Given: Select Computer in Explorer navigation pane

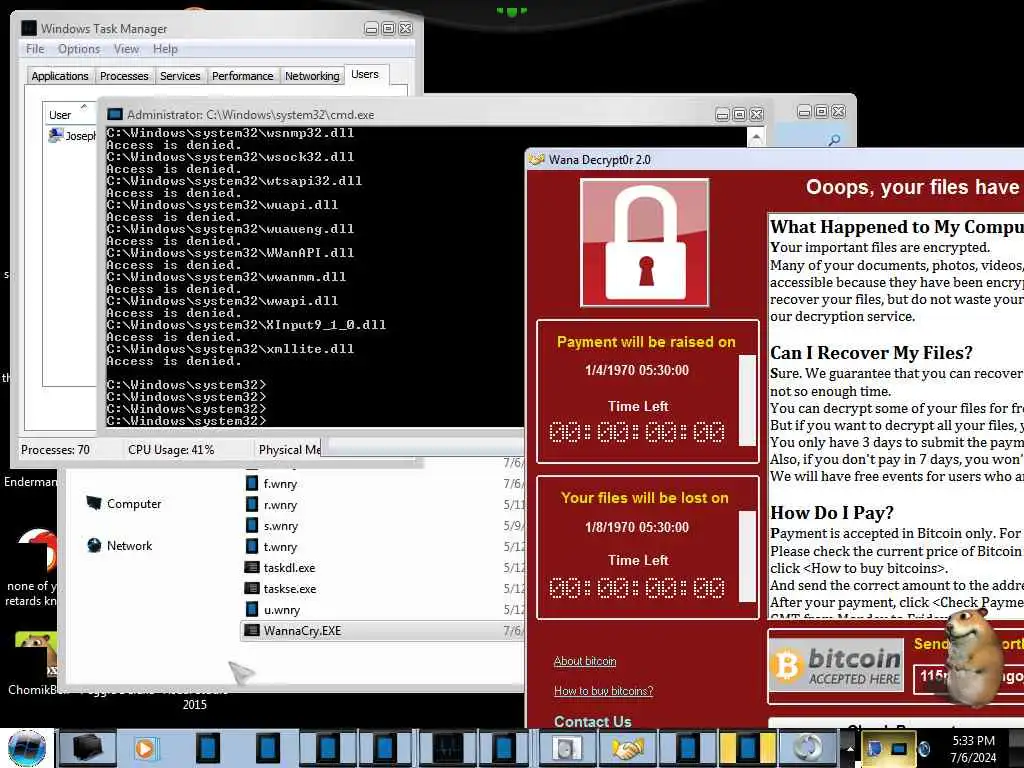Looking at the screenshot, I should point(125,504).
